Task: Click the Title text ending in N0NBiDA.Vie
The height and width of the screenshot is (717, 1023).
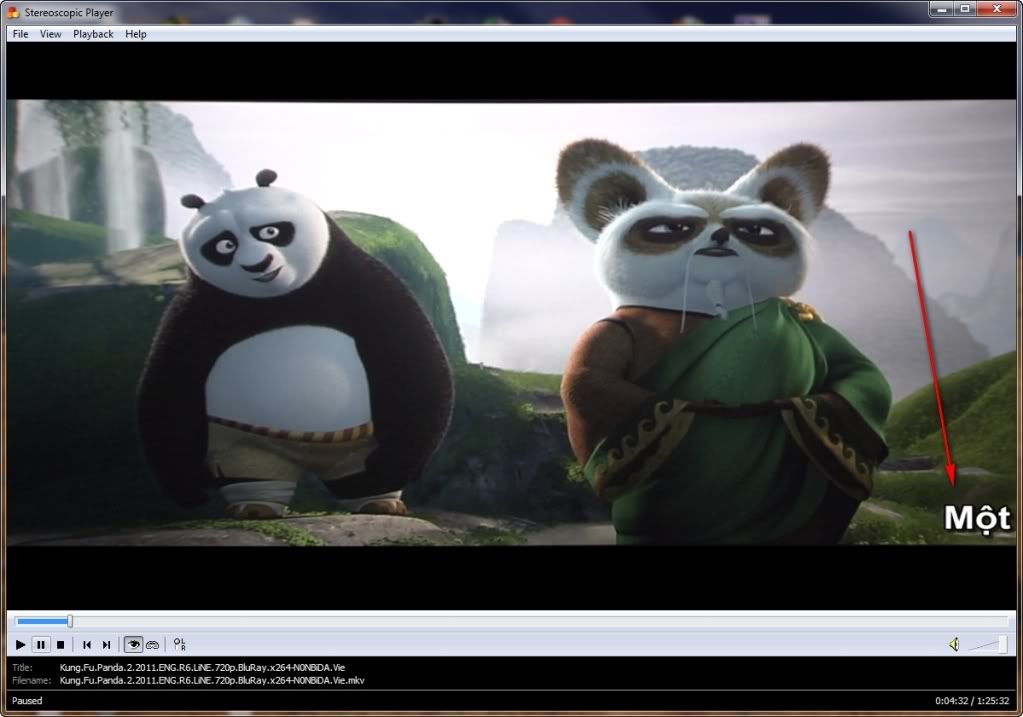Action: (x=202, y=667)
